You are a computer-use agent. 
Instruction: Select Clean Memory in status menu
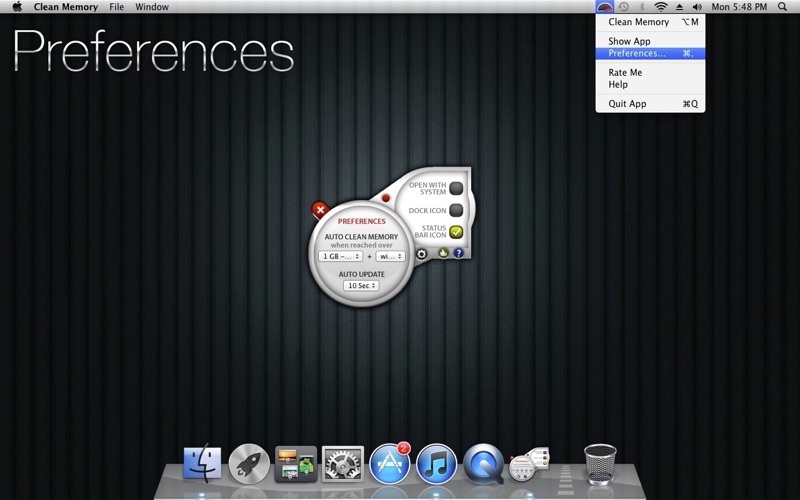click(651, 22)
